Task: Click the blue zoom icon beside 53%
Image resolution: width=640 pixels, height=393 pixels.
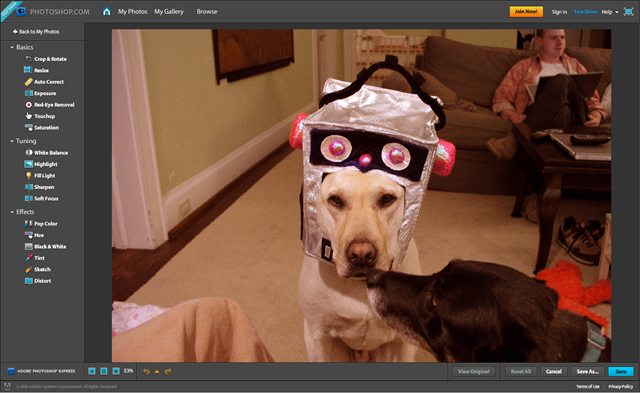Action: [x=116, y=371]
